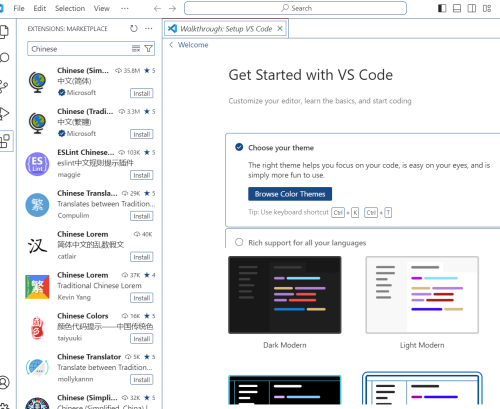Image resolution: width=500 pixels, height=409 pixels.
Task: Focus the top Search command box
Action: 295,8
